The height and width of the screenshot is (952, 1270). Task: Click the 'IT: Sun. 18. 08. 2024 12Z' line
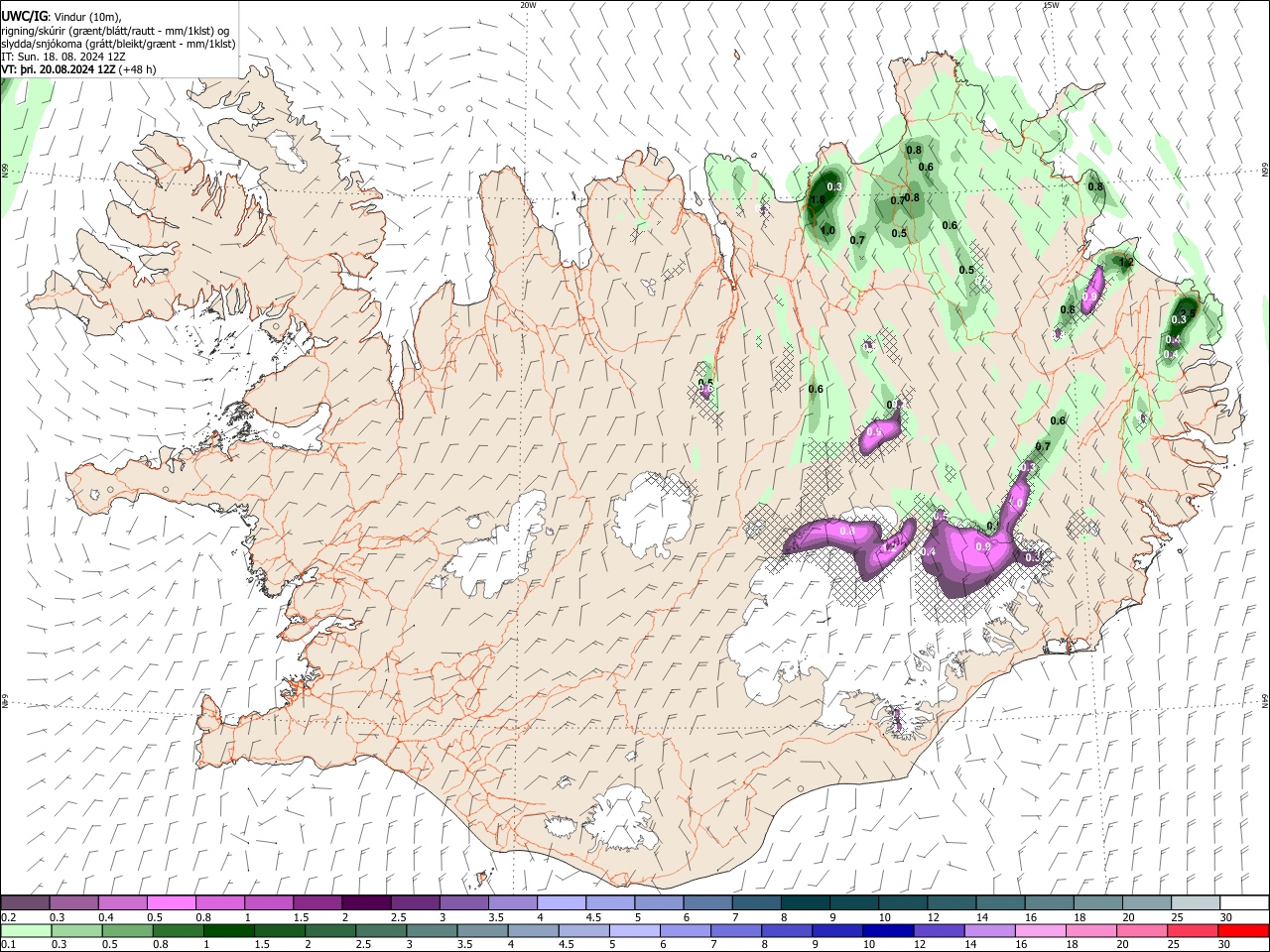[x=63, y=57]
